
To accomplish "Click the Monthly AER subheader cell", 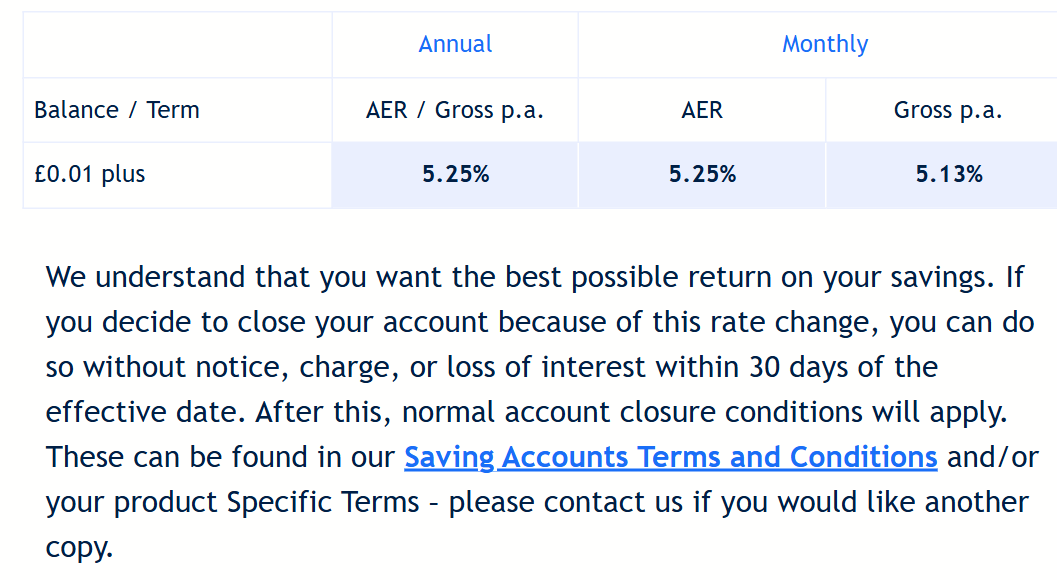I will (x=702, y=110).
